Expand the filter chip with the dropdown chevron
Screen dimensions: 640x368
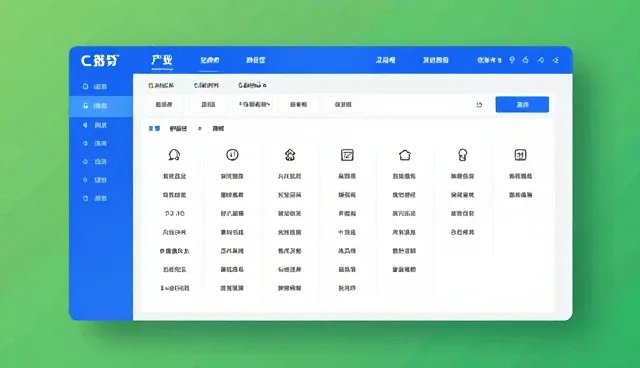[254, 104]
